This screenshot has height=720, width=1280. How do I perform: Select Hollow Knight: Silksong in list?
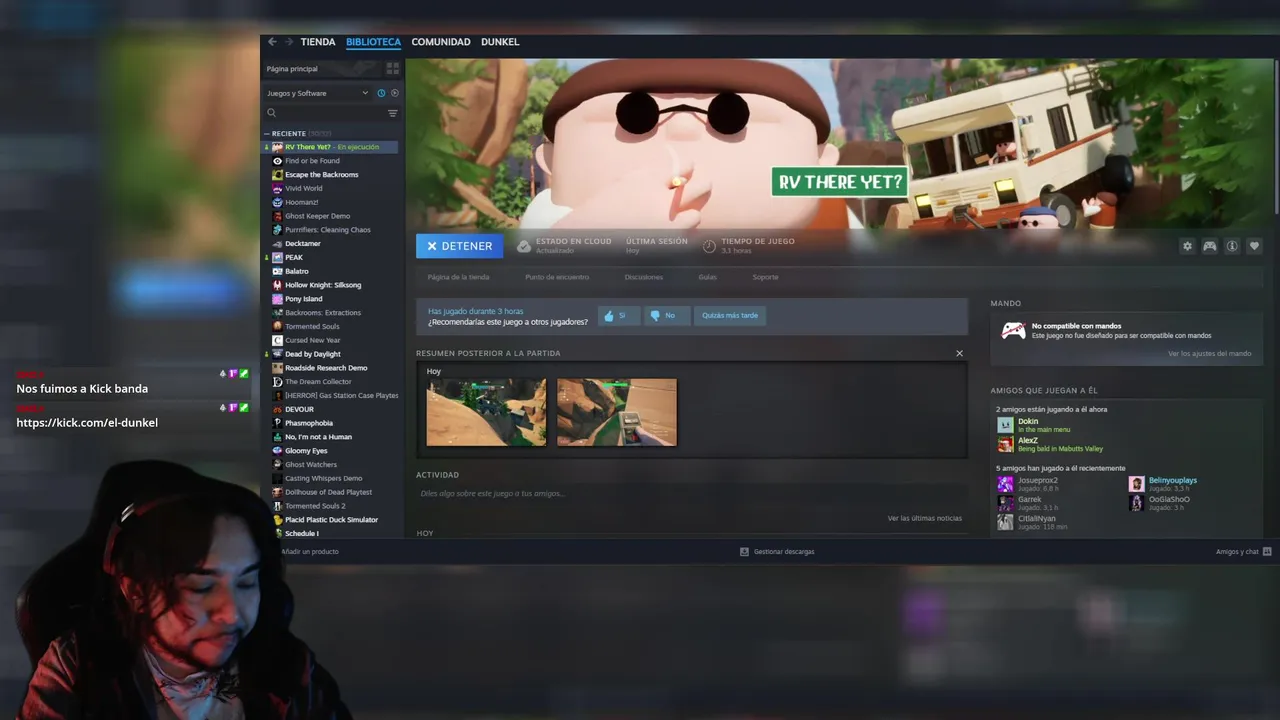pos(323,285)
